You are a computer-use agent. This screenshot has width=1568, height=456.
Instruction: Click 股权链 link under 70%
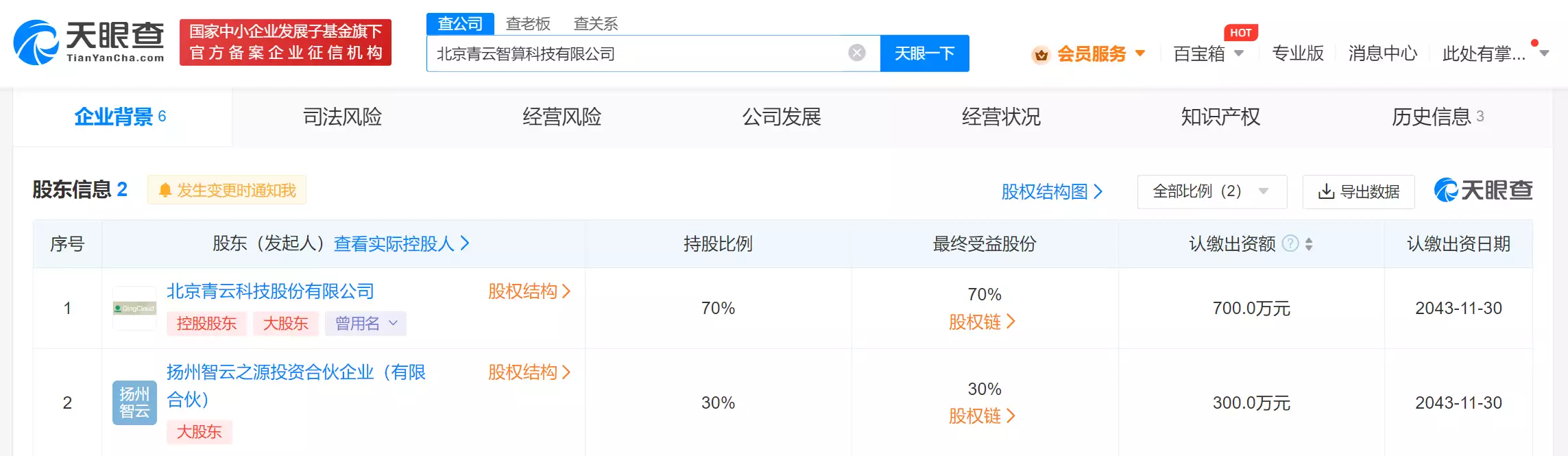pyautogui.click(x=981, y=322)
